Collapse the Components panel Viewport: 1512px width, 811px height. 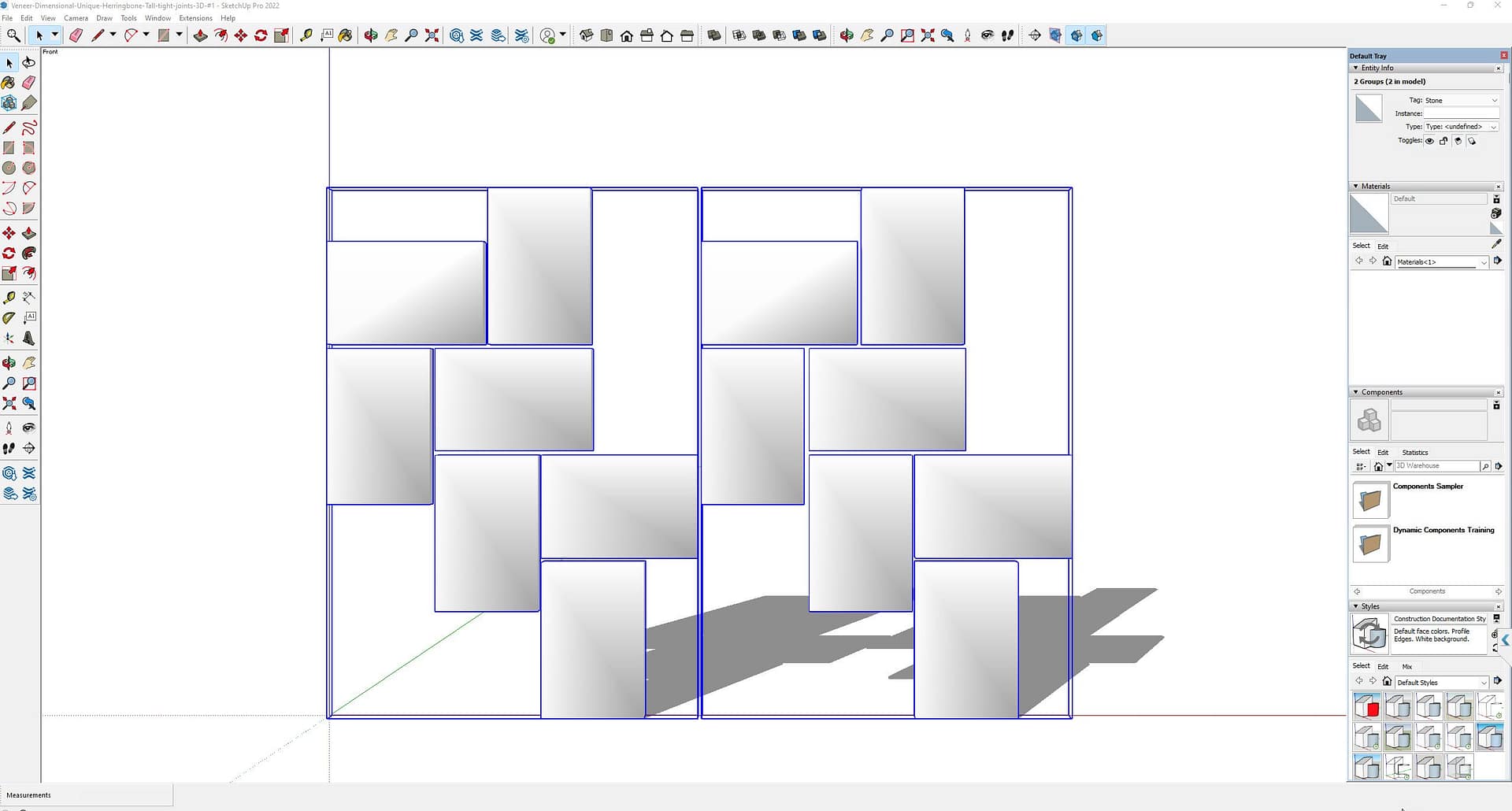point(1355,392)
